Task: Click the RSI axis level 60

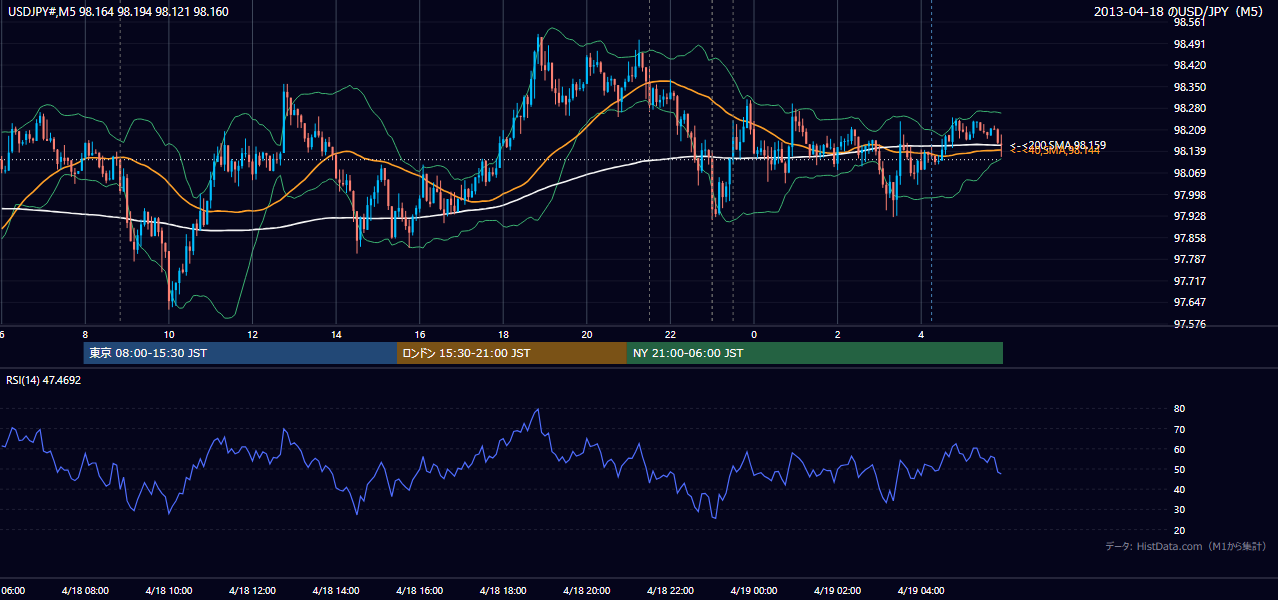Action: (x=1179, y=449)
